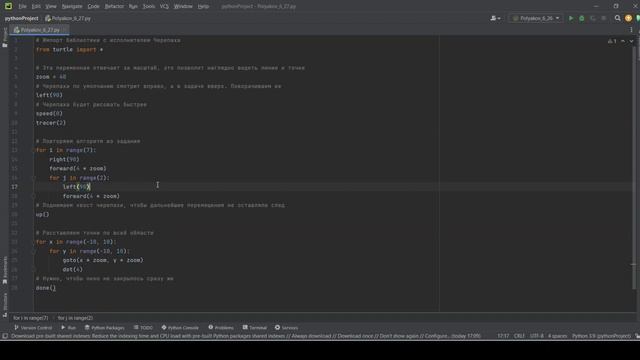640x360 pixels.
Task: Open the orange IDE updates icon
Action: click(x=628, y=18)
